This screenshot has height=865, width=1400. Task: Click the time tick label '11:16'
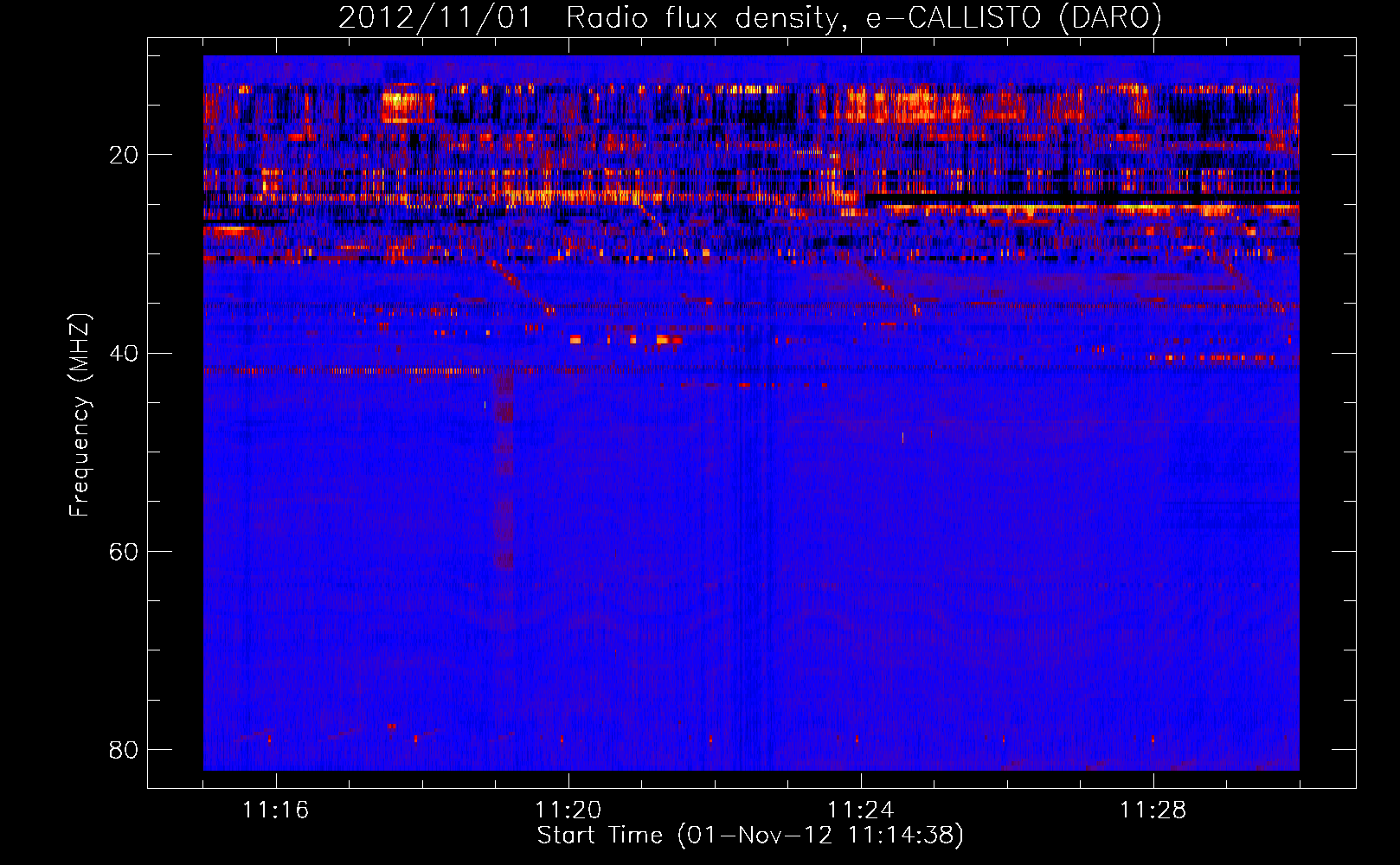click(x=276, y=811)
